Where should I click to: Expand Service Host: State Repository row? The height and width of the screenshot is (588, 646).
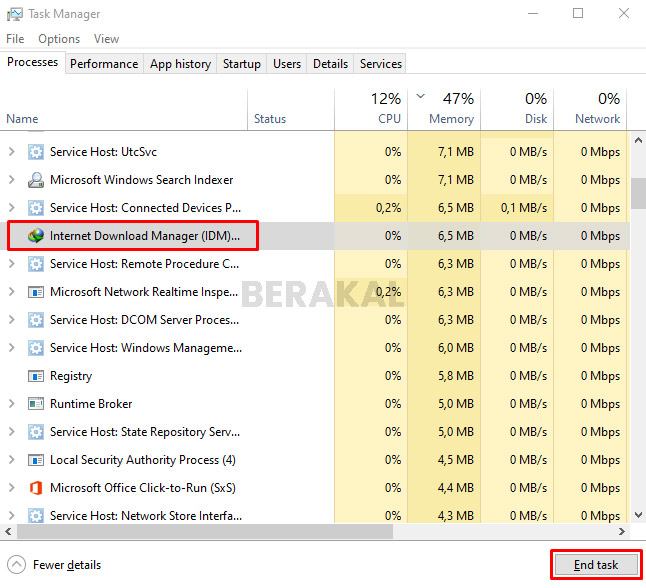pos(12,432)
